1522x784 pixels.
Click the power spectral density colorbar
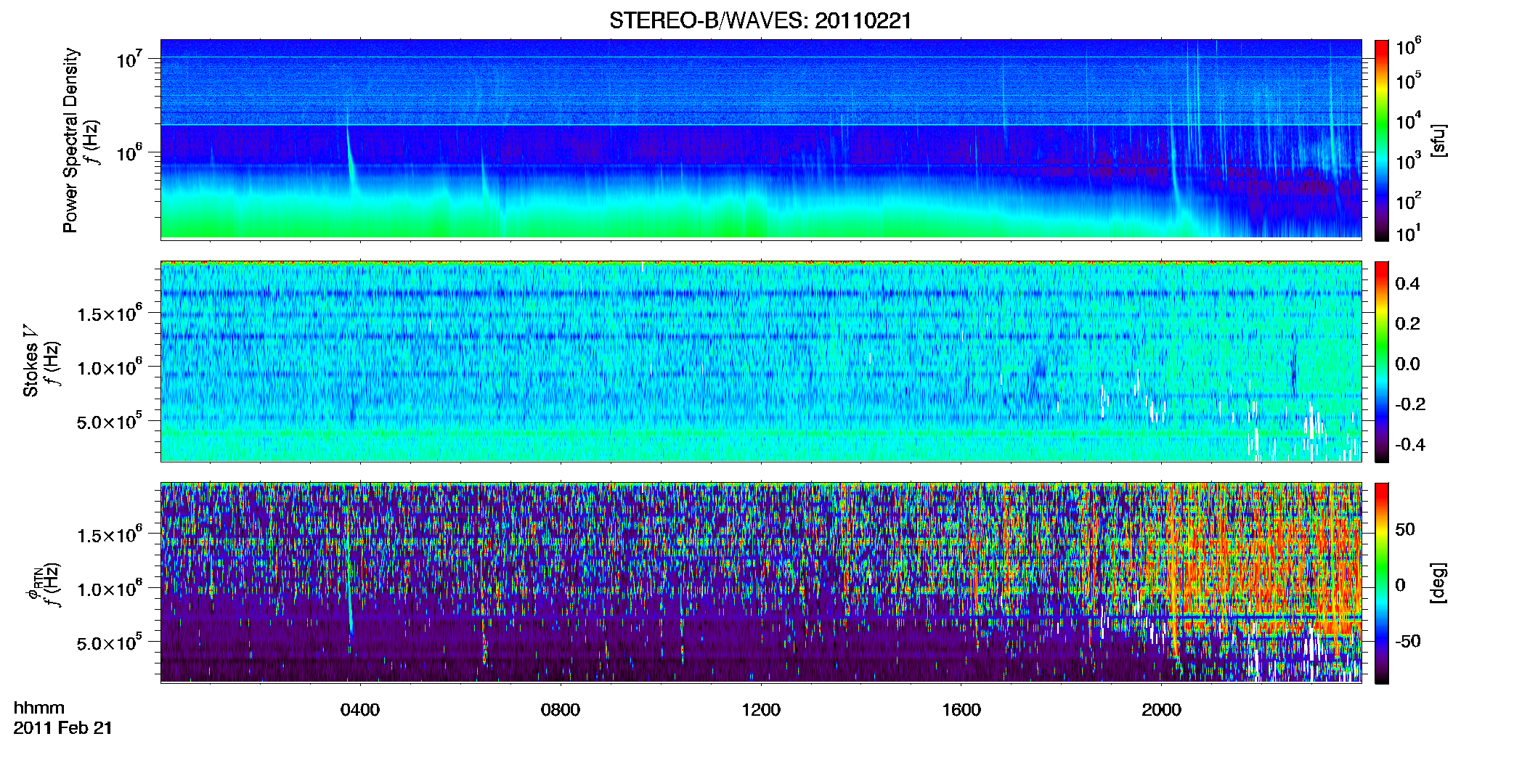1382,140
